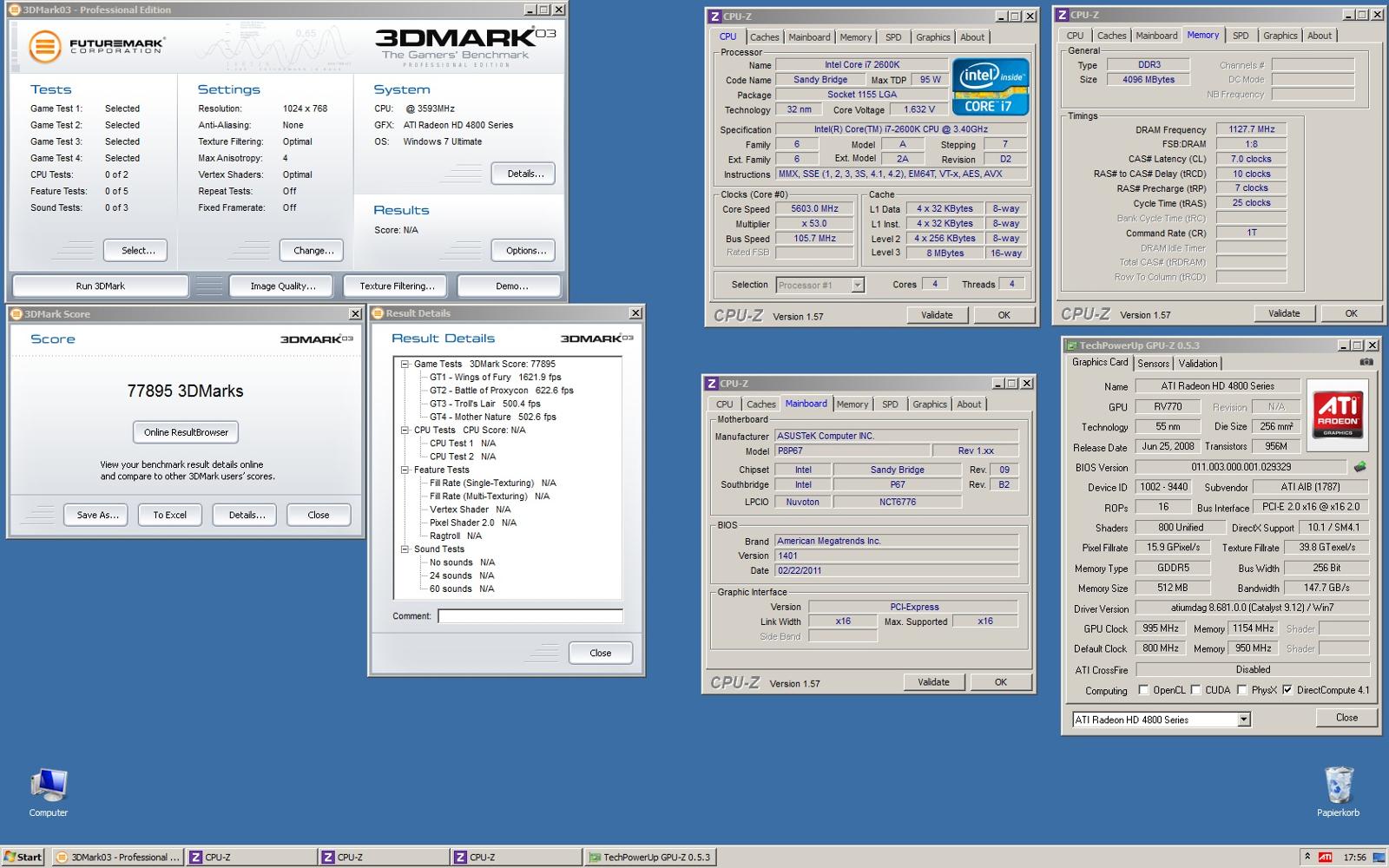This screenshot has height=868, width=1389.
Task: Click the DRAM Frequency 1127.7 MHz value
Action: (1251, 129)
